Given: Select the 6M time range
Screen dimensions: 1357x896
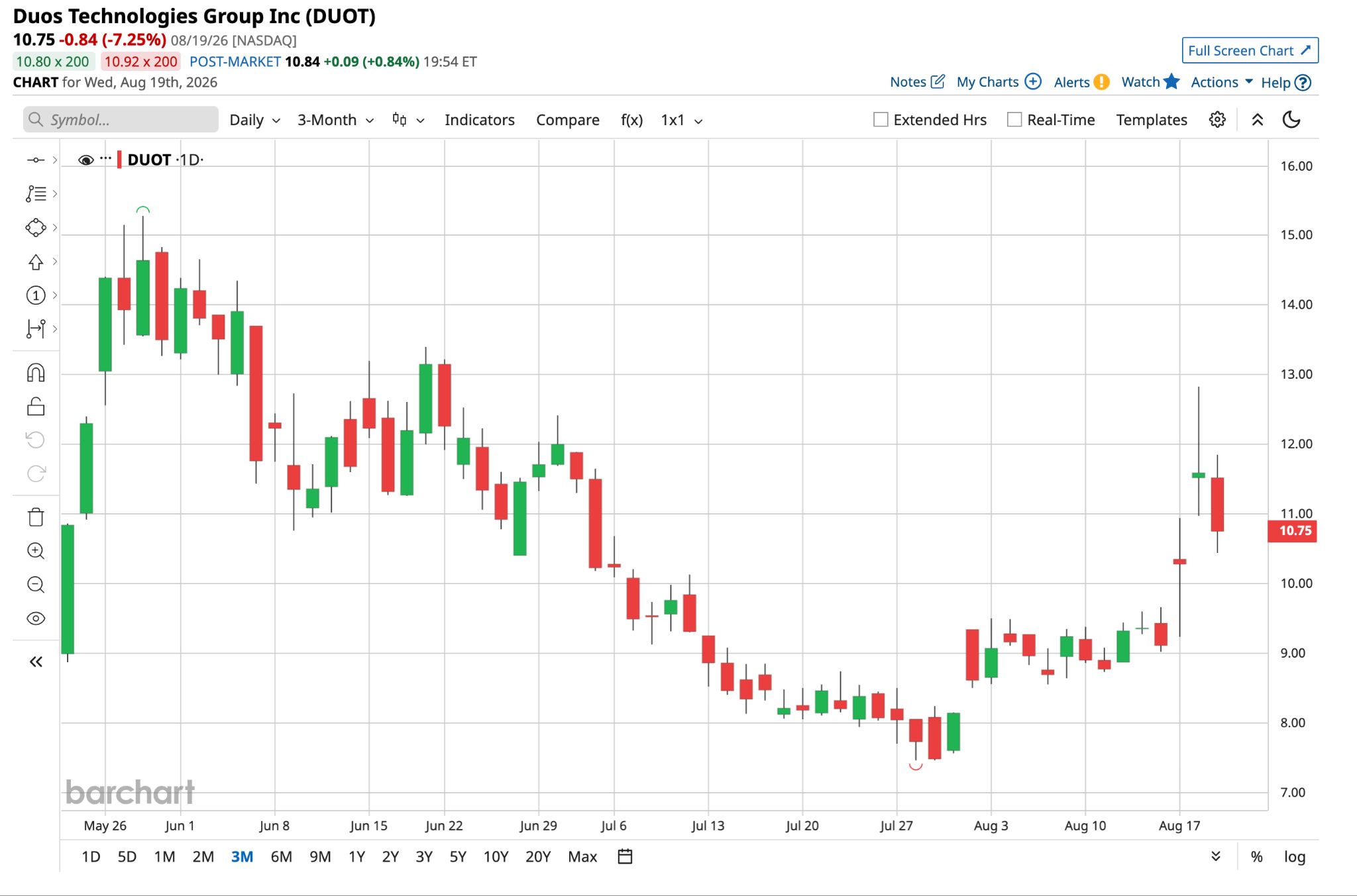Looking at the screenshot, I should coord(282,857).
